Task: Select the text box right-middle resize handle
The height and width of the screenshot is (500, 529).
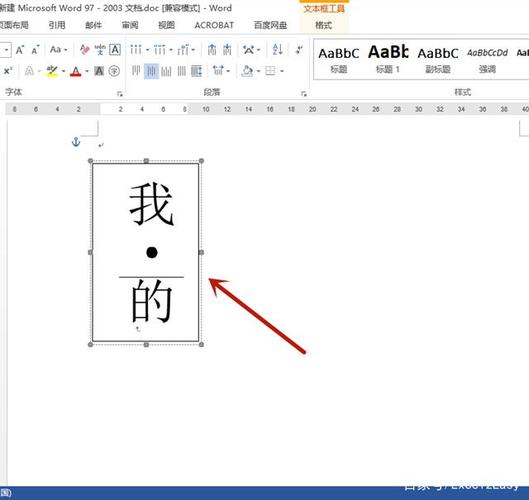Action: tap(201, 252)
